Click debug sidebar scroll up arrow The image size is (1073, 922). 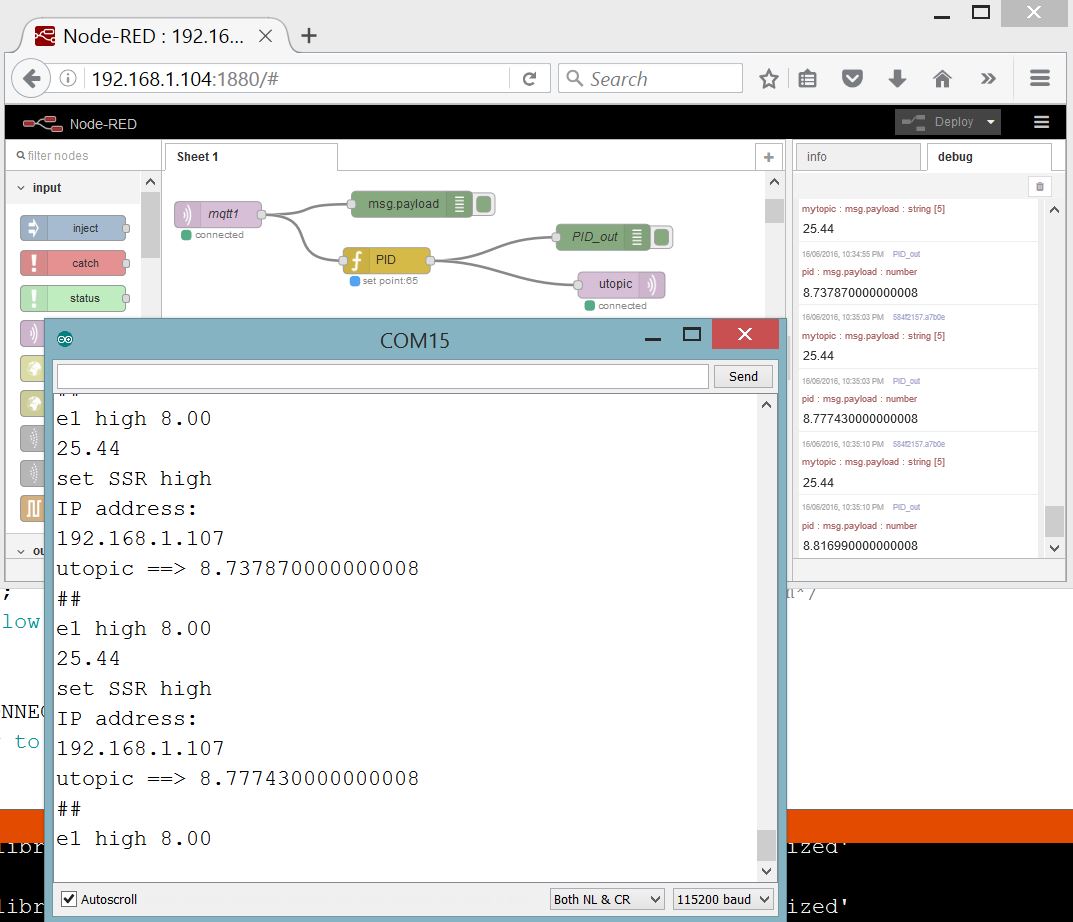[x=1054, y=210]
